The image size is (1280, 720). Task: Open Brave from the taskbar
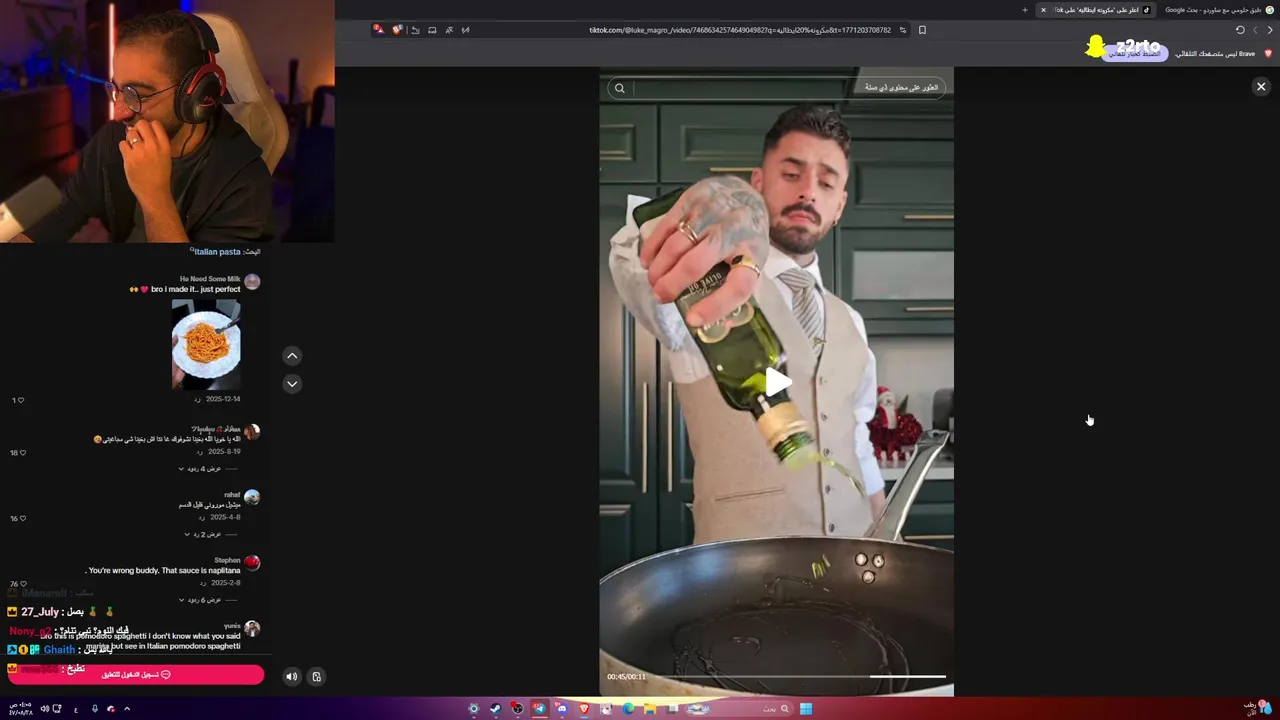click(585, 709)
